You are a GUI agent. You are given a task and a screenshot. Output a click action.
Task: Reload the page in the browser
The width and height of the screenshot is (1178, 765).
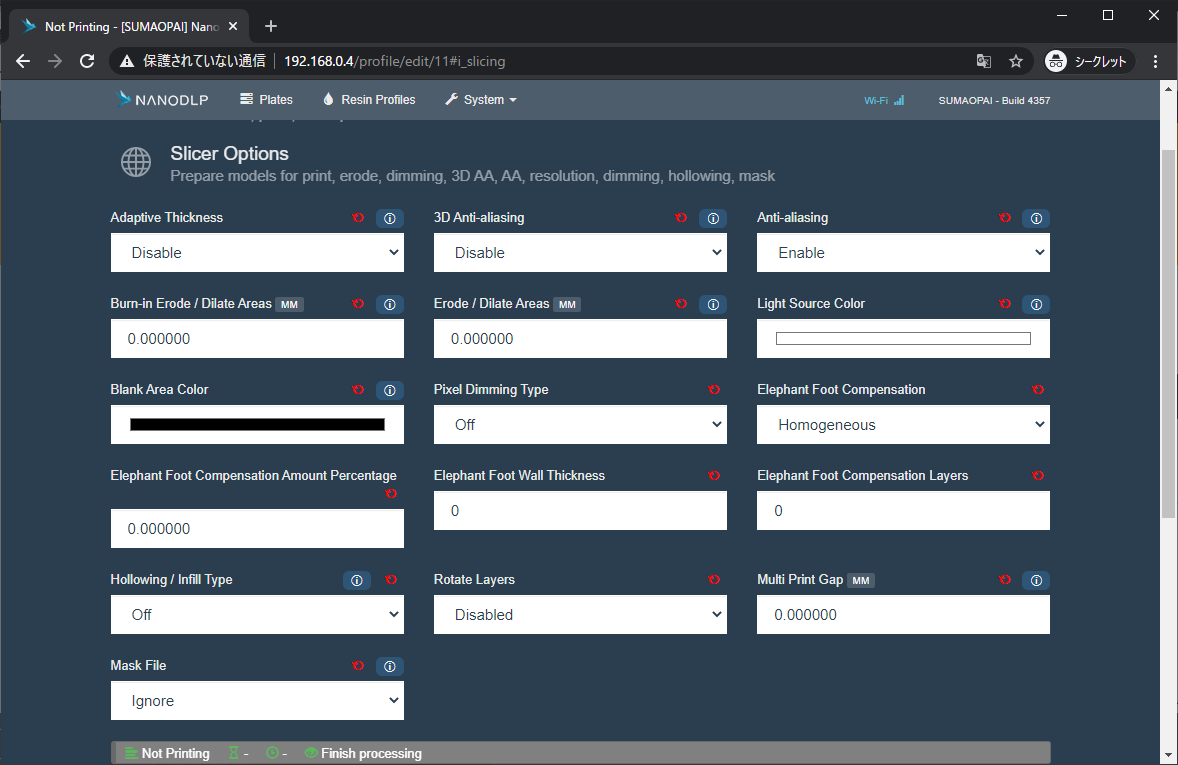pyautogui.click(x=87, y=62)
